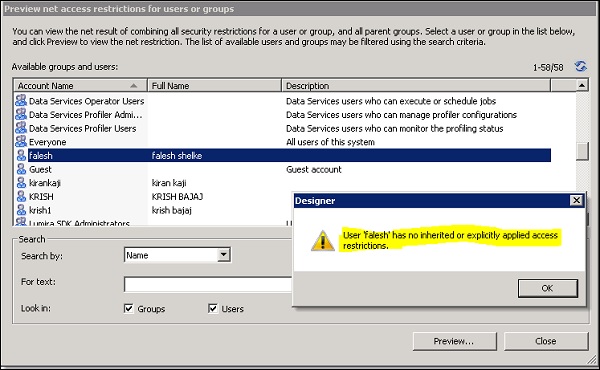Click the Data Services Operator Users group icon

[x=21, y=101]
